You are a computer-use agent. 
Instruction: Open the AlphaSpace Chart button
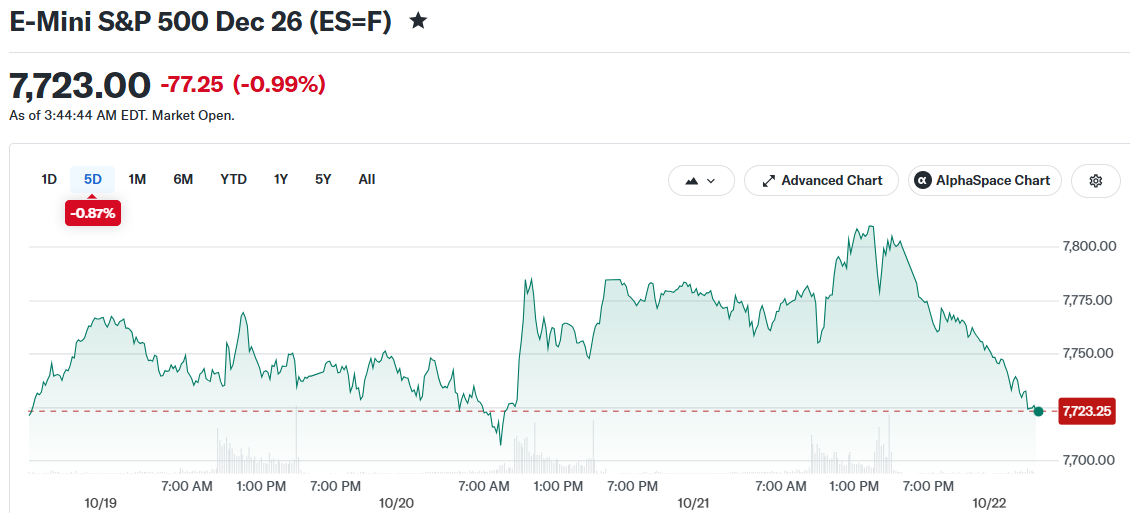coord(984,181)
